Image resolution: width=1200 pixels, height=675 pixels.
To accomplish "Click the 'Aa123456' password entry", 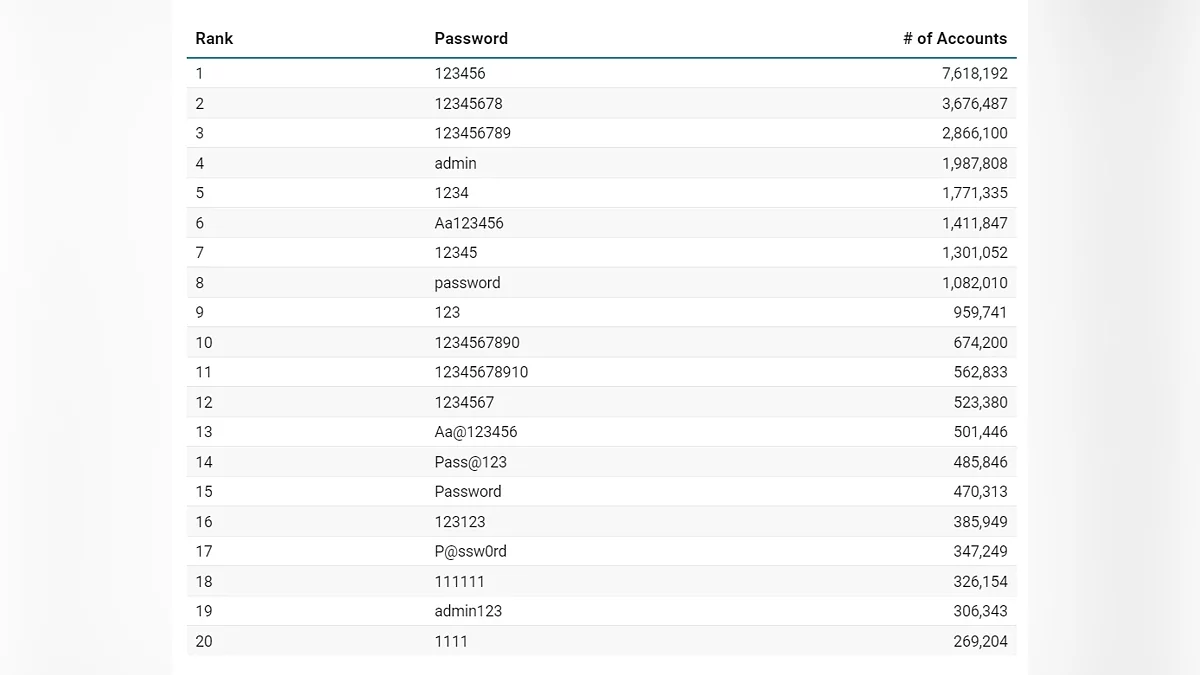I will [469, 223].
